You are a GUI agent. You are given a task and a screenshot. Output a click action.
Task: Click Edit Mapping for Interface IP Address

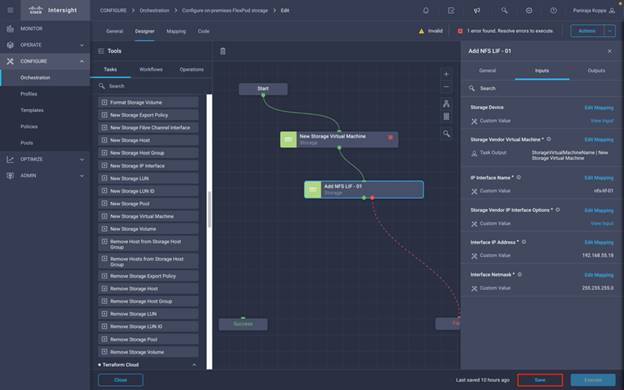tap(599, 242)
